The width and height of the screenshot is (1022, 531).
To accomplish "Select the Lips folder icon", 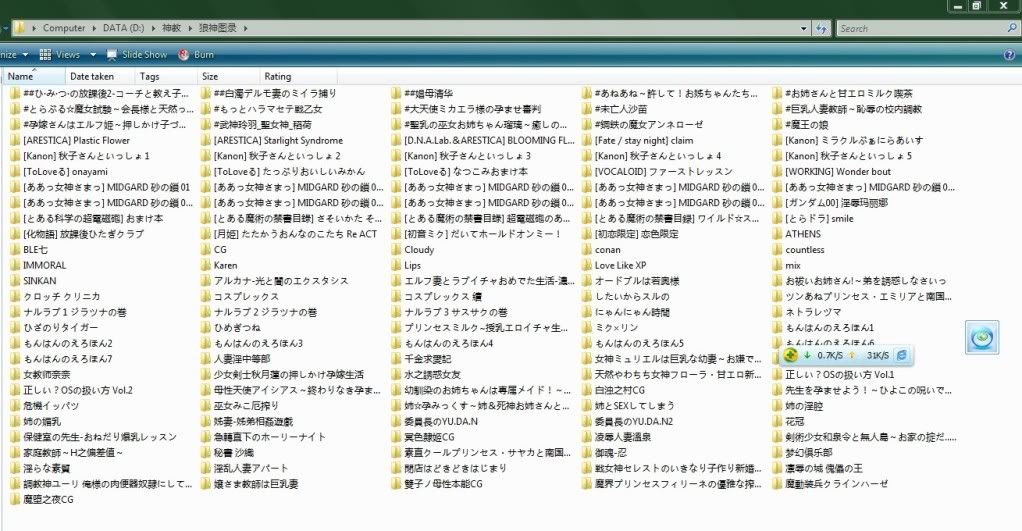I will (396, 265).
